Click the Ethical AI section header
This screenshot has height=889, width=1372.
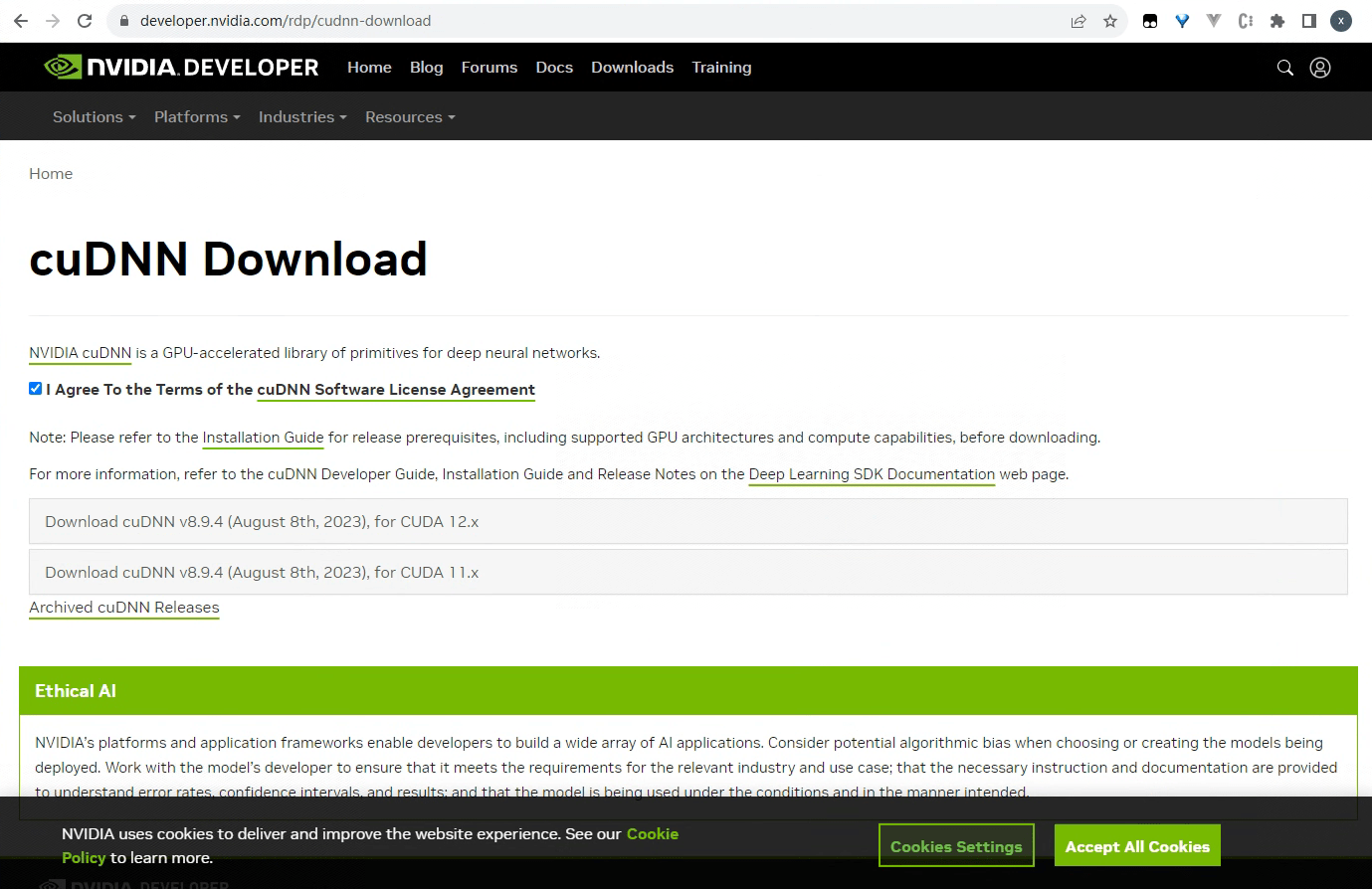(x=688, y=690)
